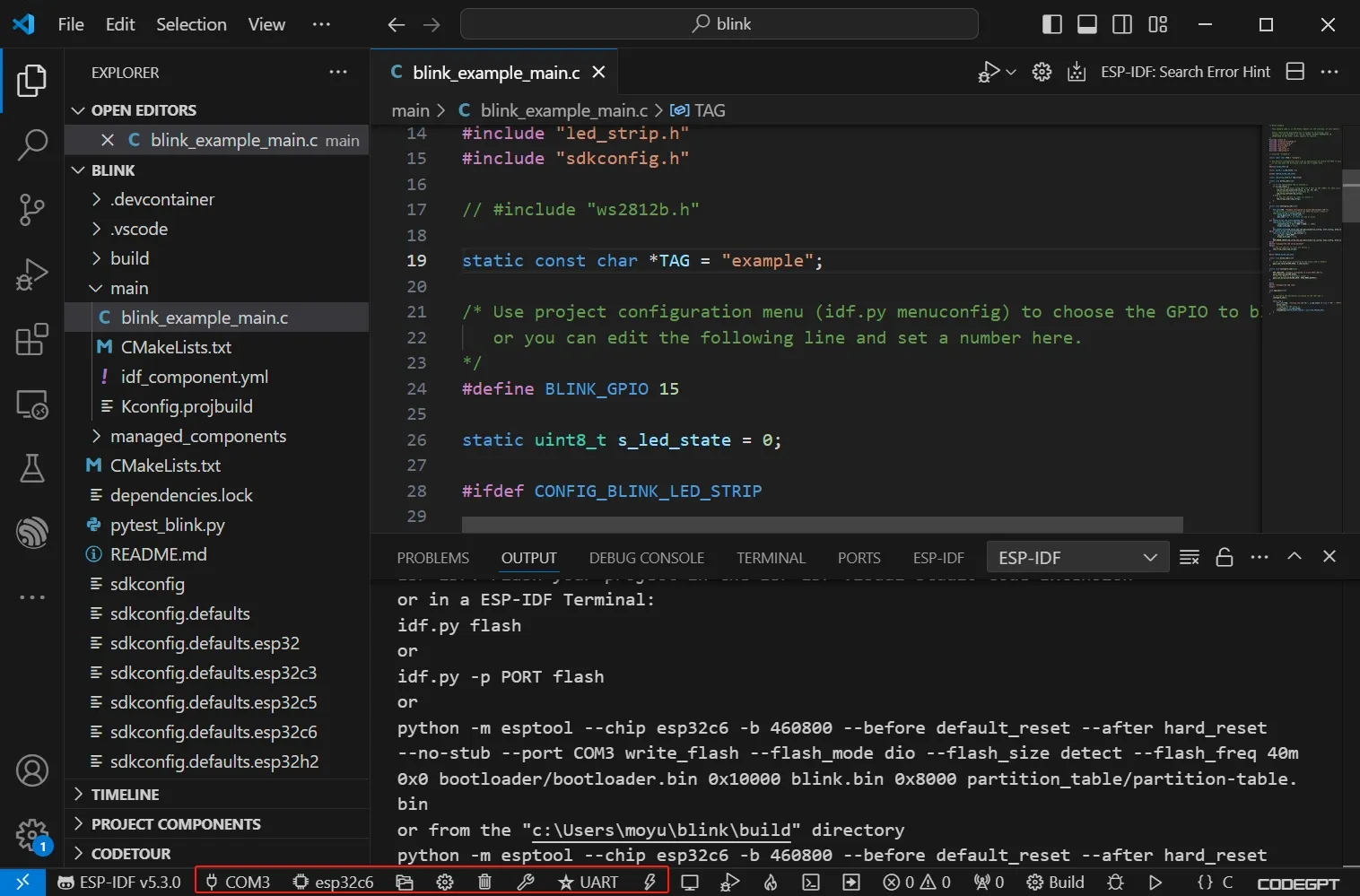
Task: Click the flash (lightning) icon in status bar
Action: [649, 883]
